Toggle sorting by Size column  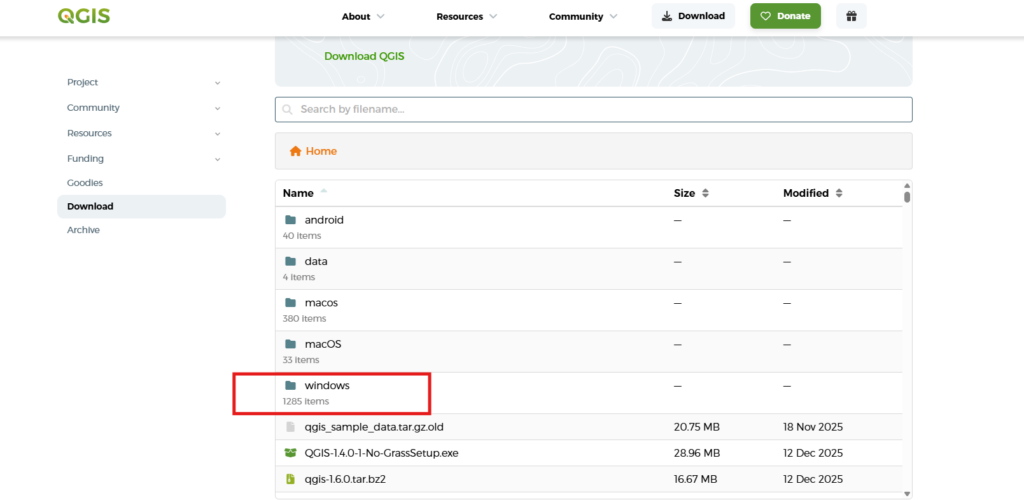[x=691, y=193]
